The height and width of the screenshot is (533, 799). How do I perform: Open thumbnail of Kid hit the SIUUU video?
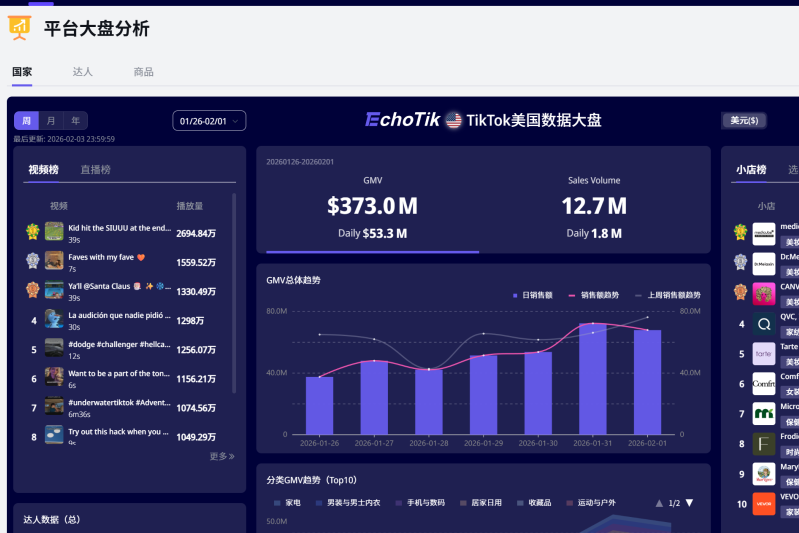(x=54, y=231)
